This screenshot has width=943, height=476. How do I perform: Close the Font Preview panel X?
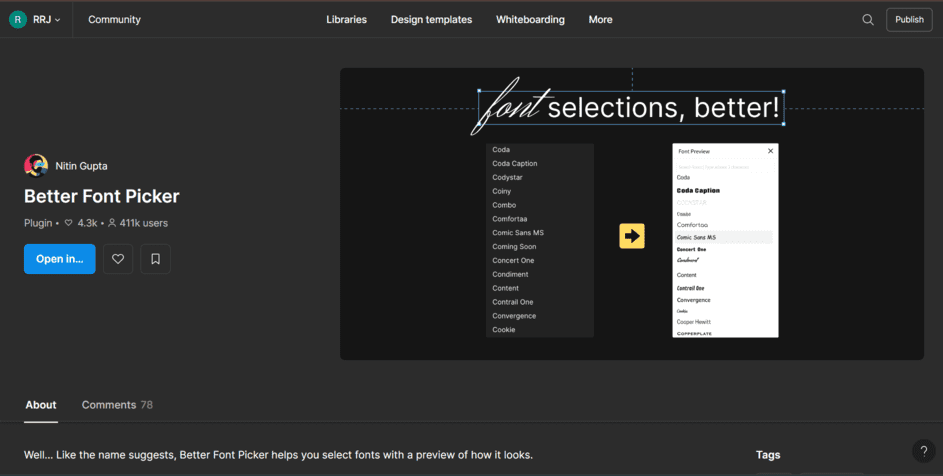(x=770, y=151)
